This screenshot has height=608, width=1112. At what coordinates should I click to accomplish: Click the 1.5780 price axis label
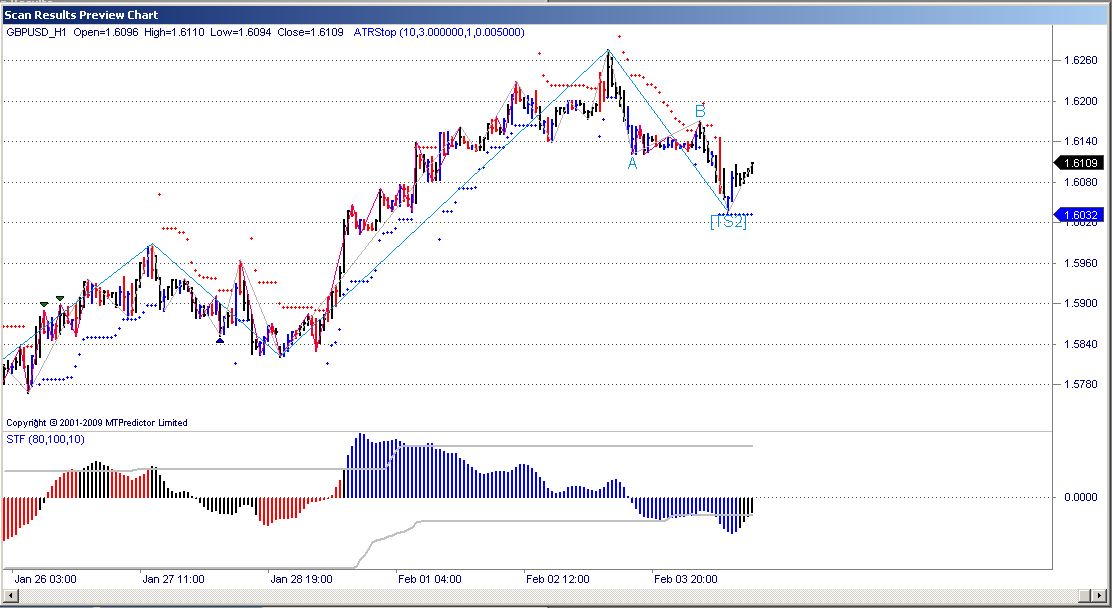pyautogui.click(x=1080, y=385)
